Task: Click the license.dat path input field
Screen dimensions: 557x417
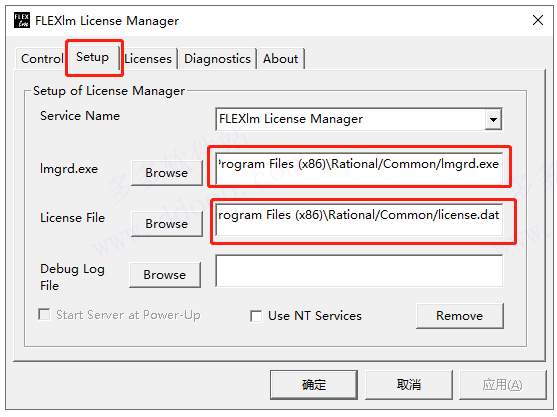Action: pos(359,219)
